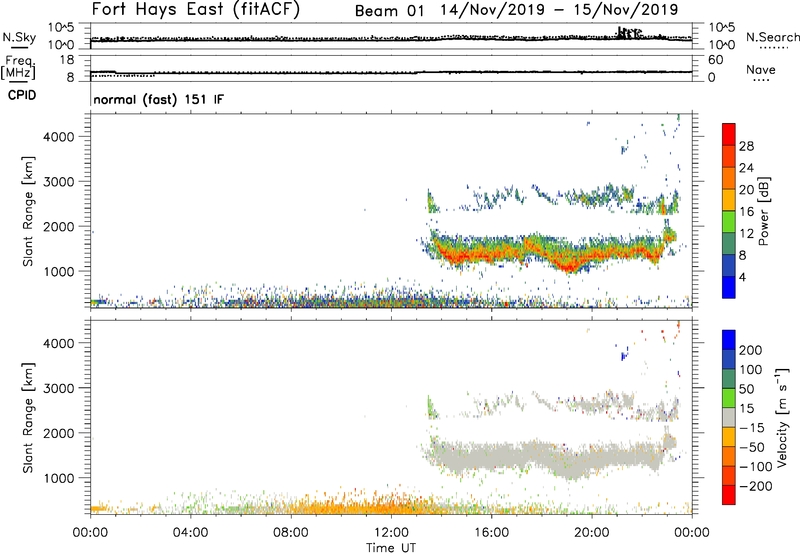Click the '-15' value on the Velocity colorbar
800x554 pixels.
(752, 427)
